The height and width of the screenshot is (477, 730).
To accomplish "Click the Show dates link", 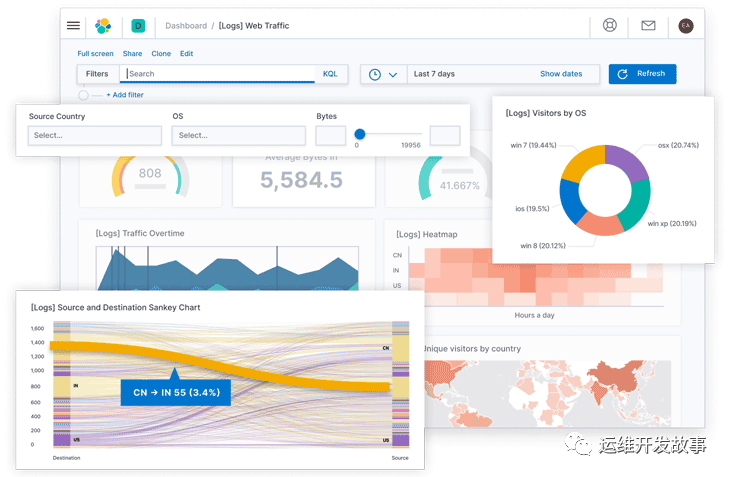I will tap(561, 74).
